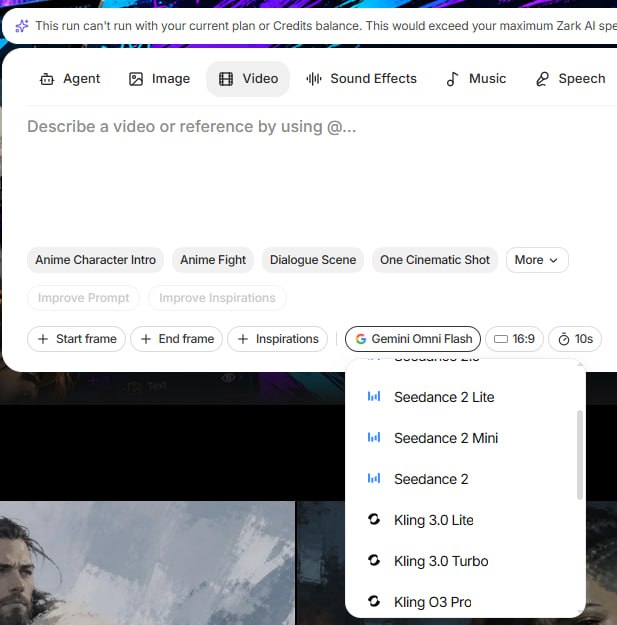Click the model list scrollbar thumb

coord(580,455)
